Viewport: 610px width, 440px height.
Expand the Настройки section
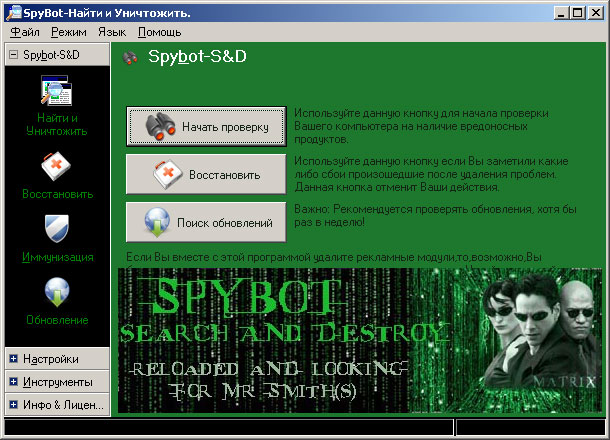click(14, 358)
